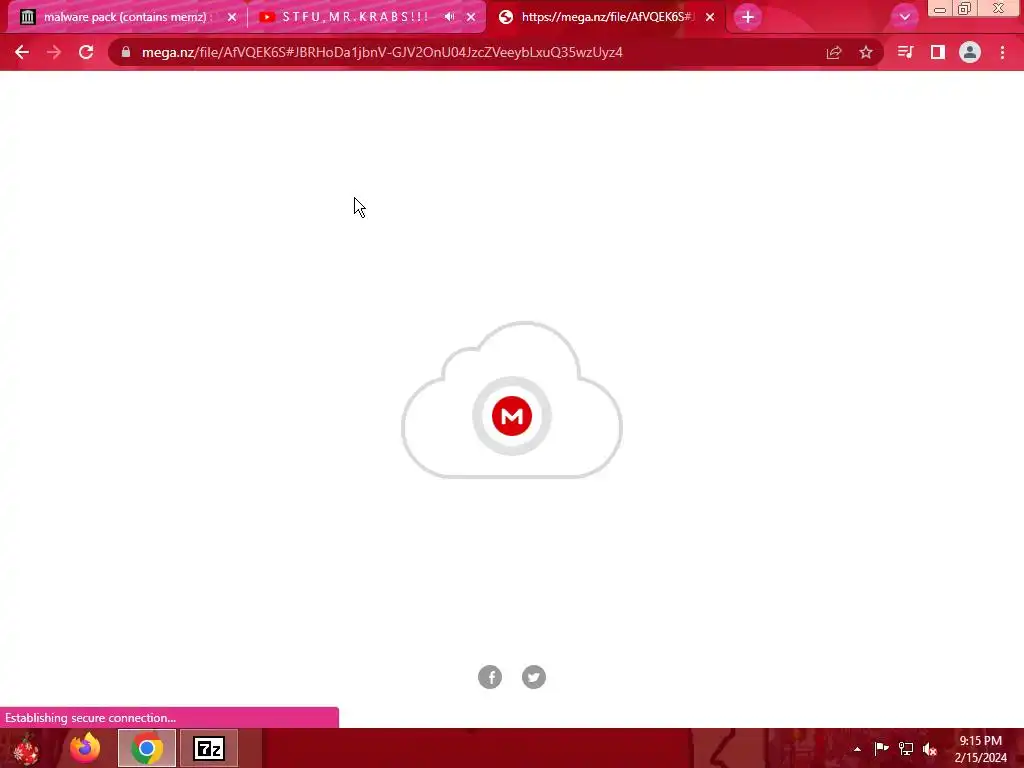Click the lock site info icon
Image resolution: width=1024 pixels, height=768 pixels.
pyautogui.click(x=126, y=52)
